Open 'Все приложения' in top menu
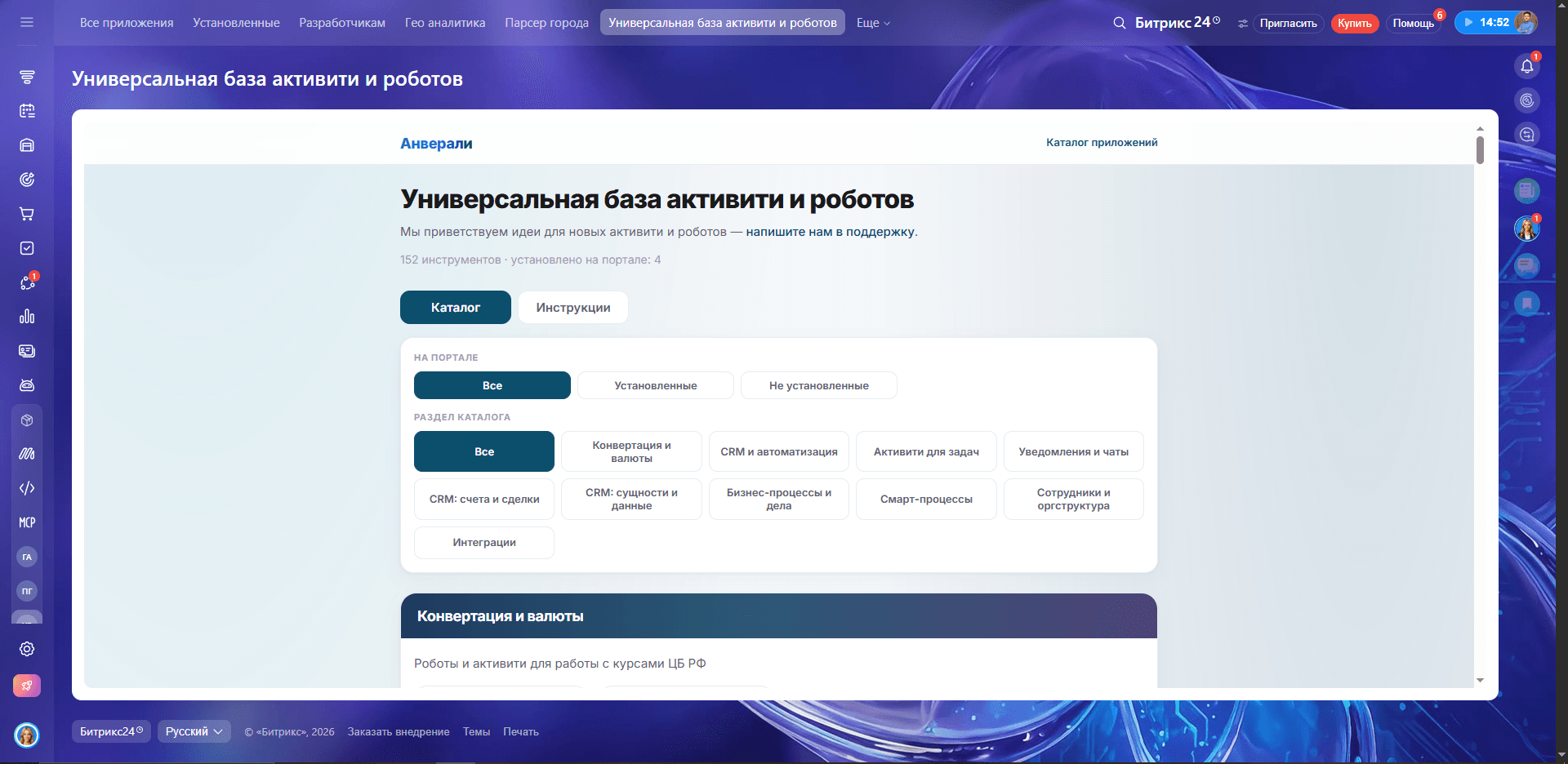The width and height of the screenshot is (1568, 764). (x=127, y=23)
